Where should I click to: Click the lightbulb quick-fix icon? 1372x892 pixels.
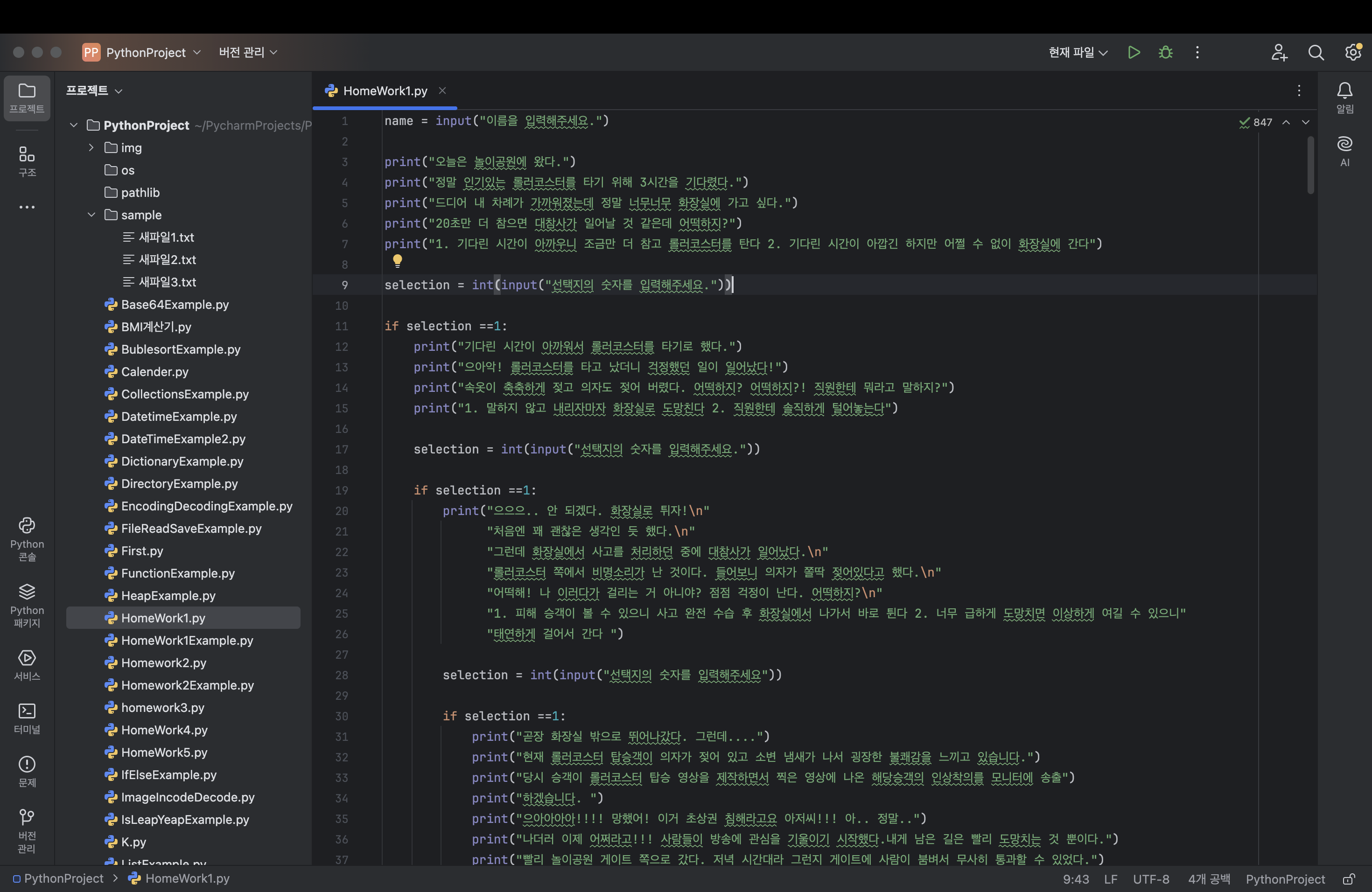point(397,261)
